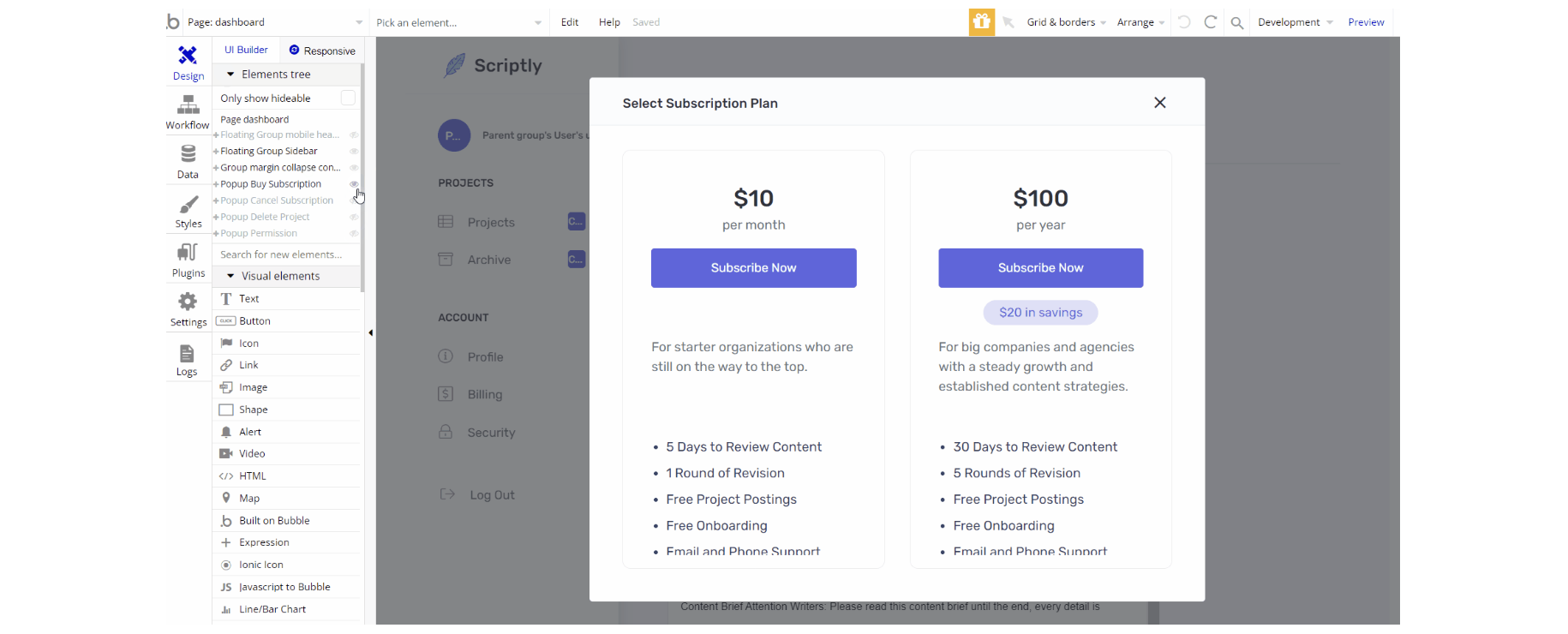
Task: Click the Preview link
Action: [x=1366, y=22]
